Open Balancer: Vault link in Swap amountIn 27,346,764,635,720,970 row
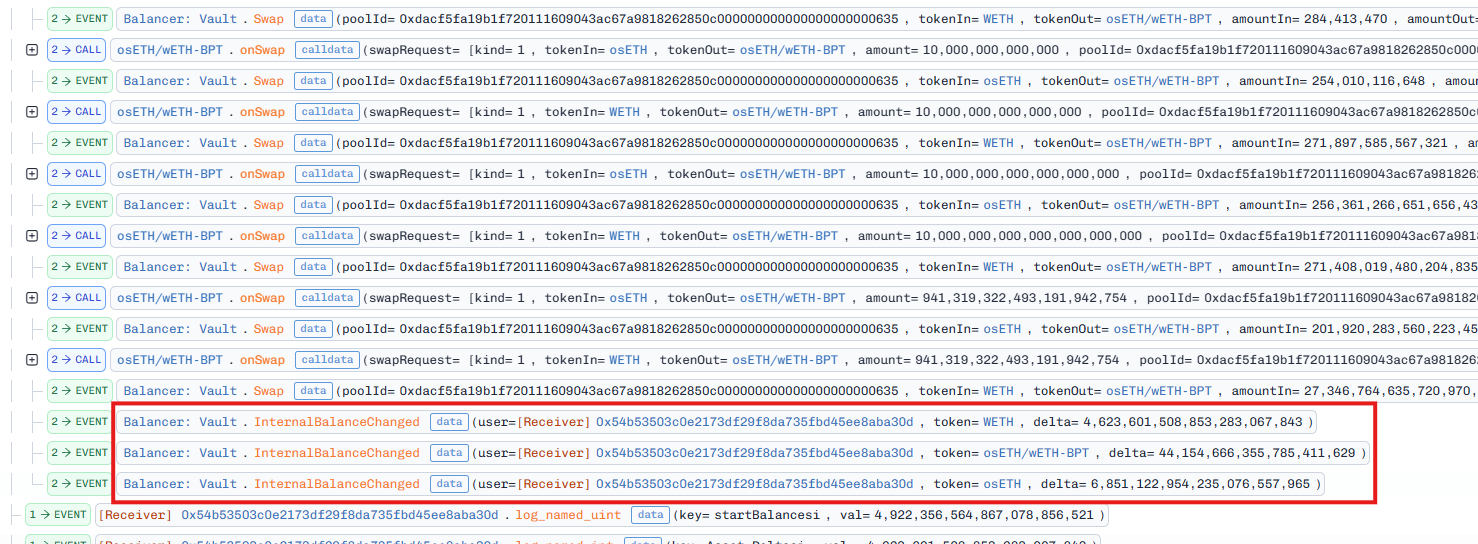 coord(181,391)
